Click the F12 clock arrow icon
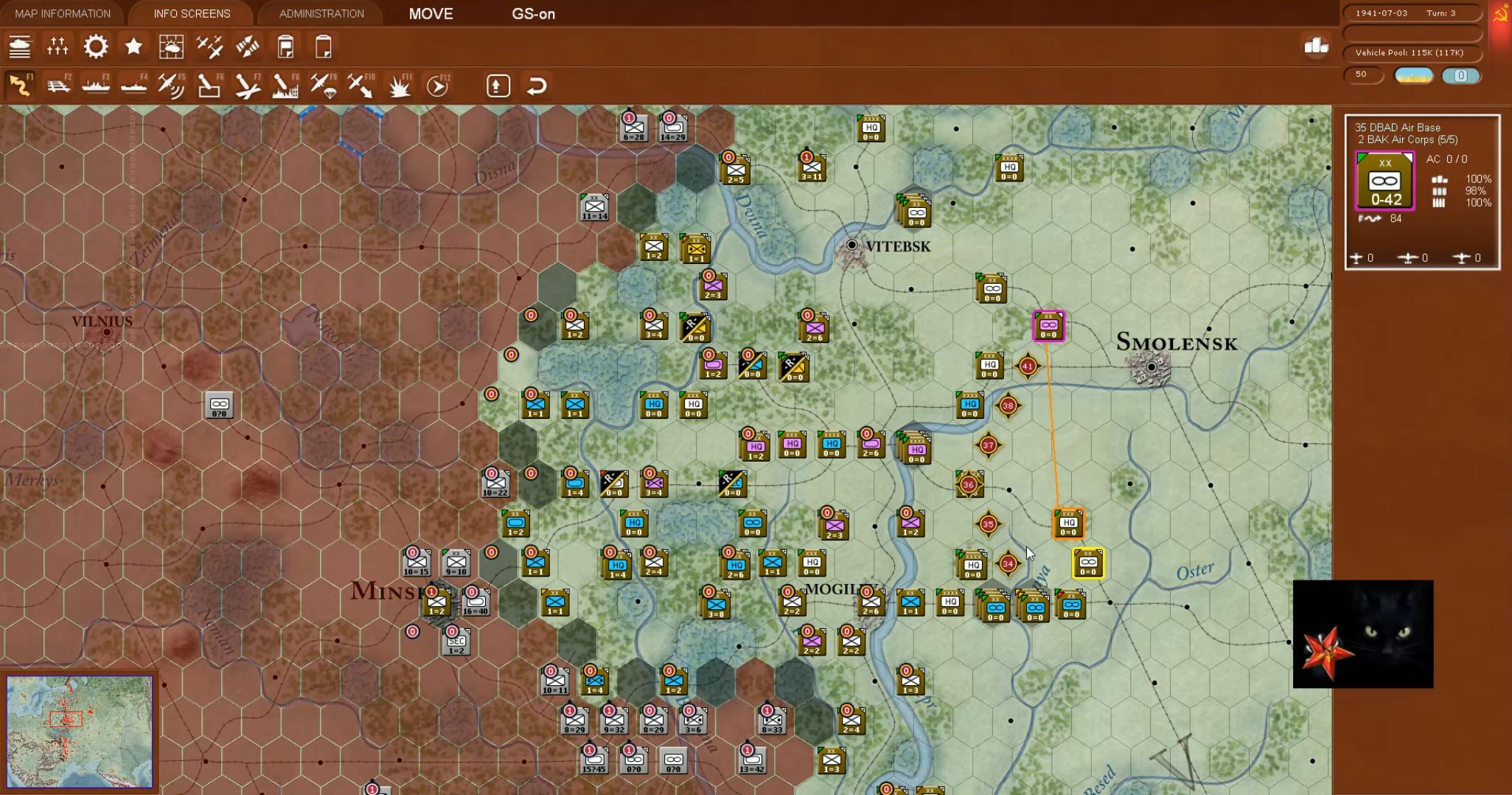 [438, 86]
